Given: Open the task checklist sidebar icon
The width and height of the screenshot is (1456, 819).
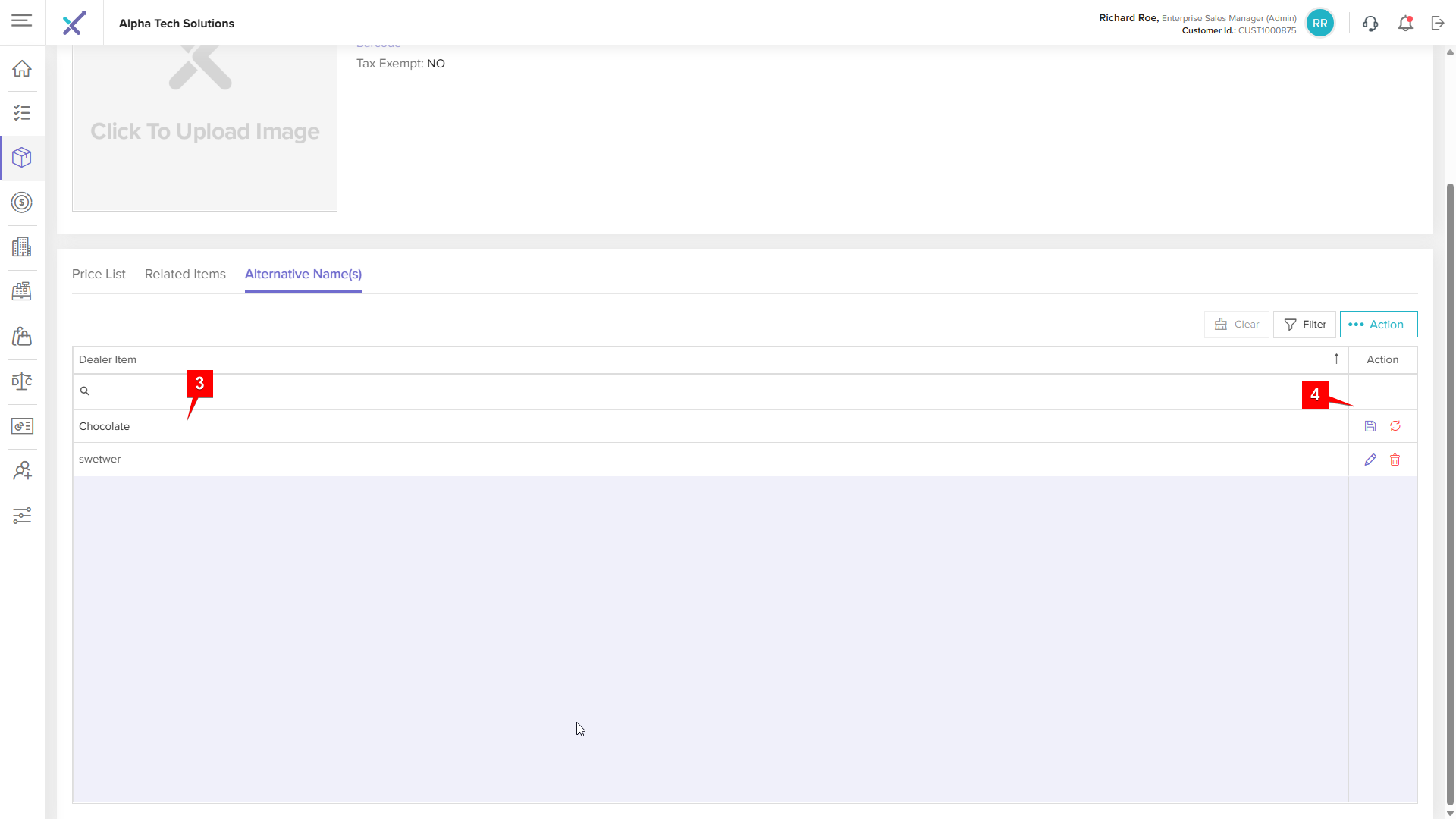Looking at the screenshot, I should click(x=22, y=113).
